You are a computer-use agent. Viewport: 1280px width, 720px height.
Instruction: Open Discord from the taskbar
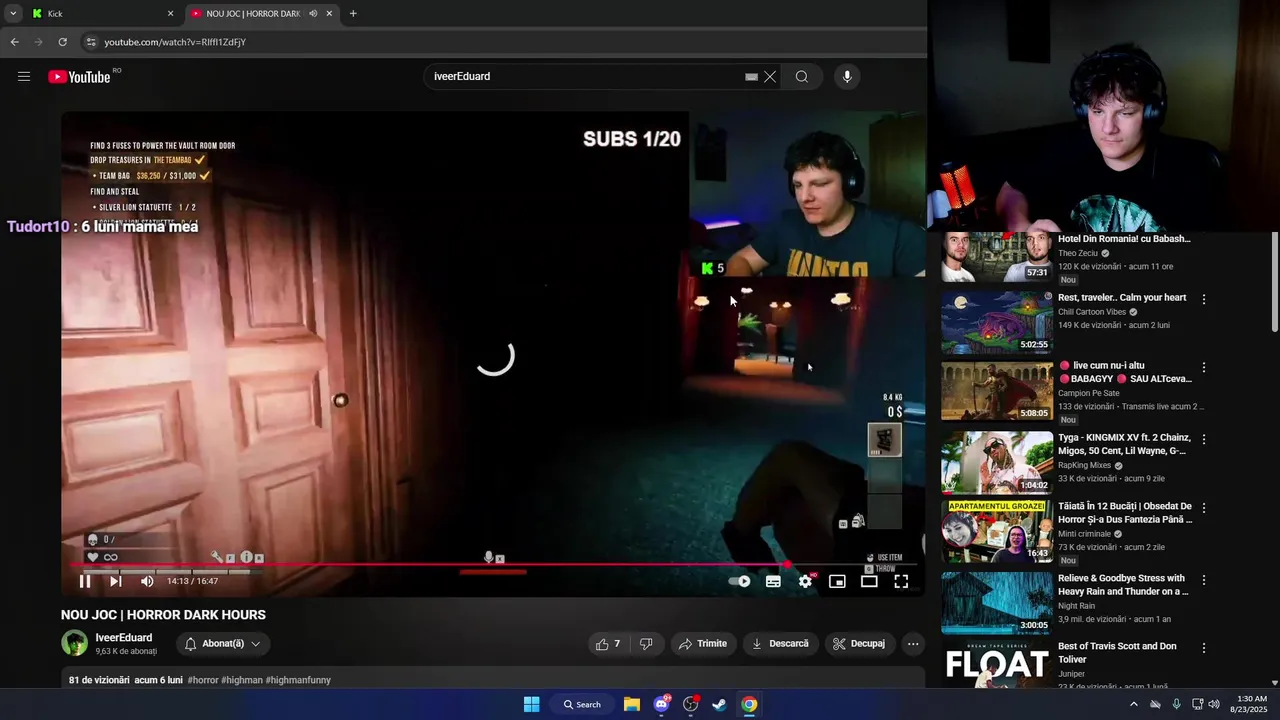661,704
